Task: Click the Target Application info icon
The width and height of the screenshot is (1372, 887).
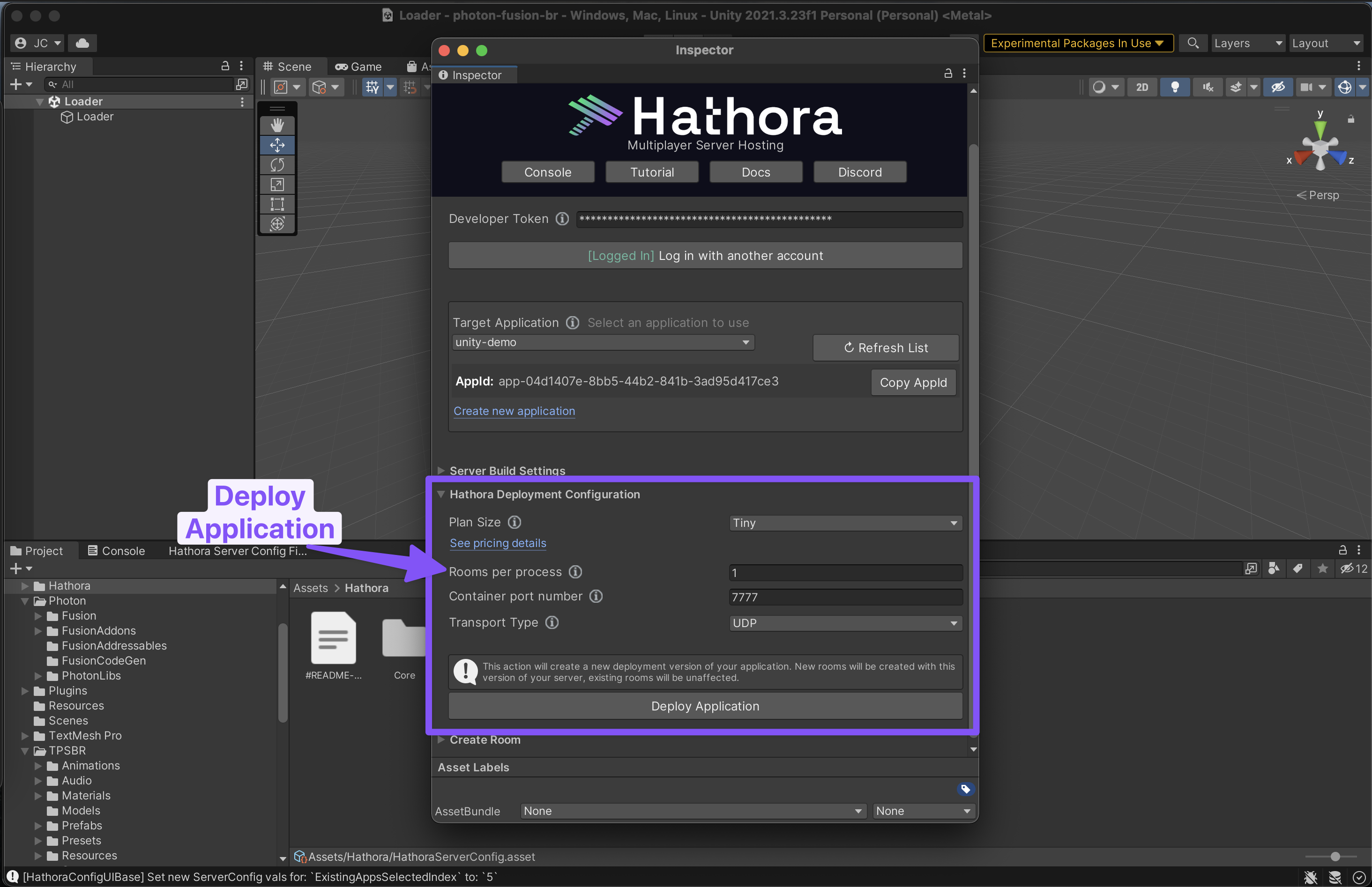Action: (572, 323)
